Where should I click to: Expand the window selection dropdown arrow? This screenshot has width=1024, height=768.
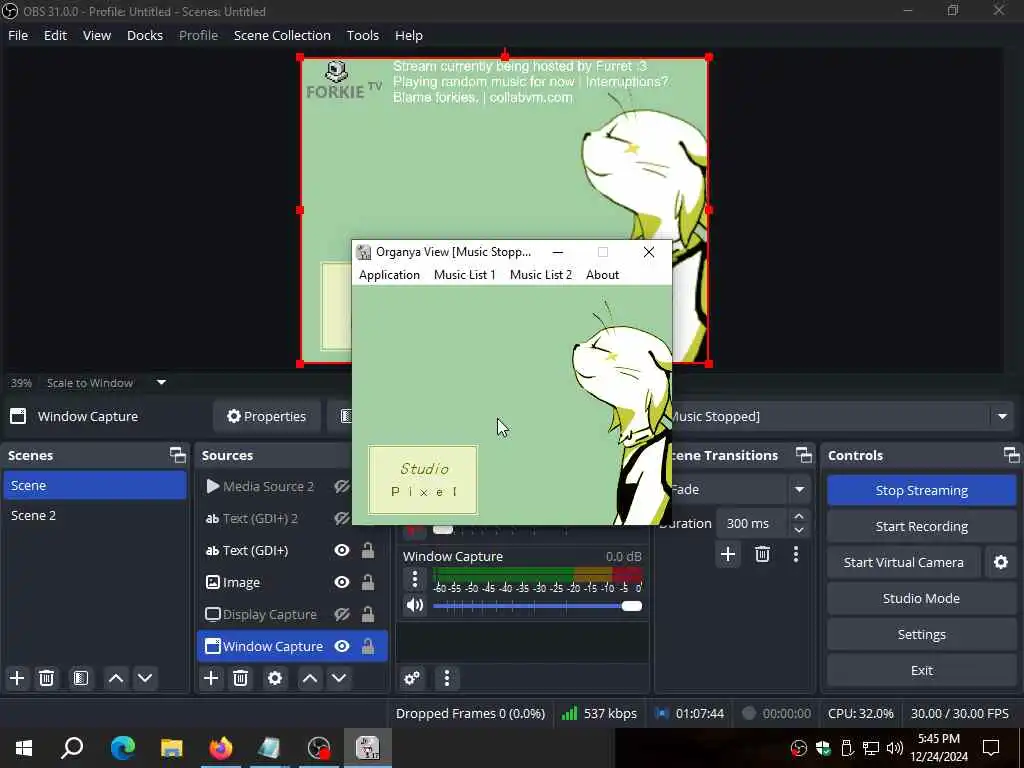click(x=1002, y=417)
